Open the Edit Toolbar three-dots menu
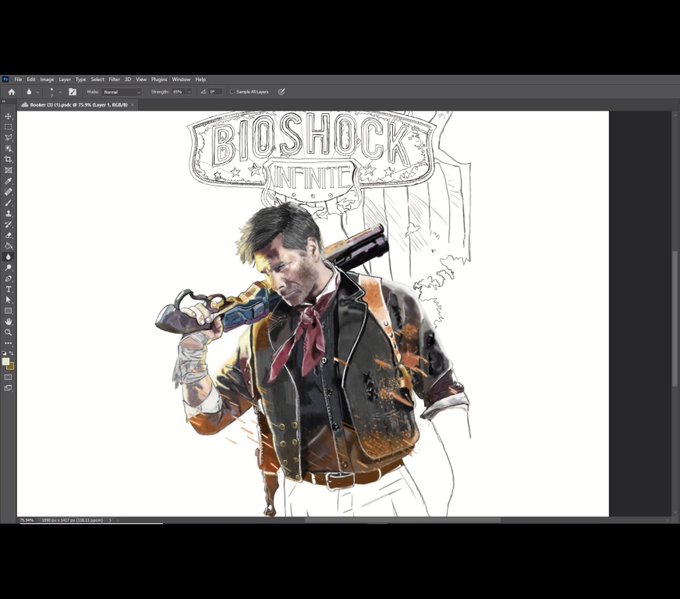This screenshot has height=599, width=680. click(8, 343)
